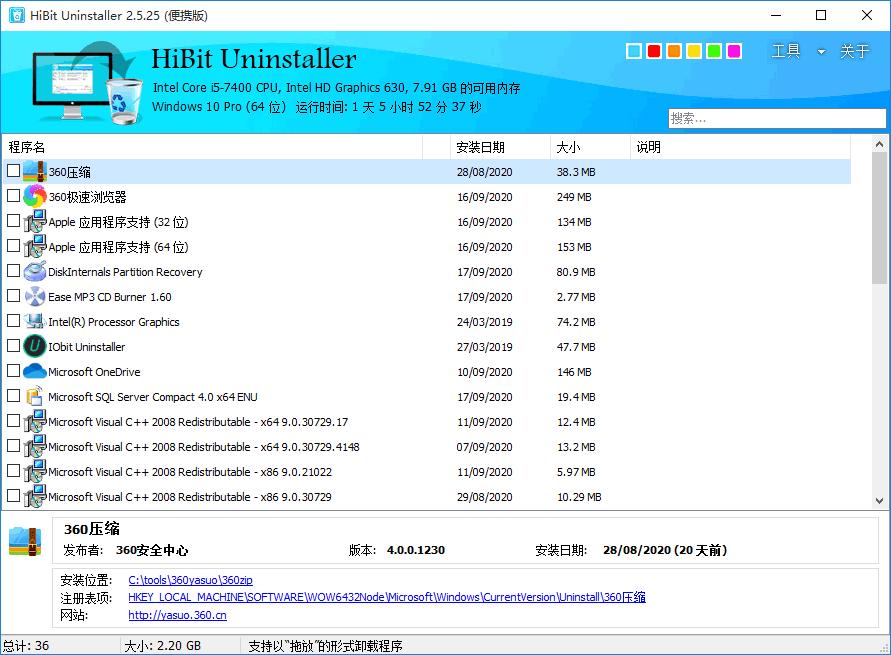Open the 工具 dropdown arrow
The image size is (891, 655).
point(821,52)
